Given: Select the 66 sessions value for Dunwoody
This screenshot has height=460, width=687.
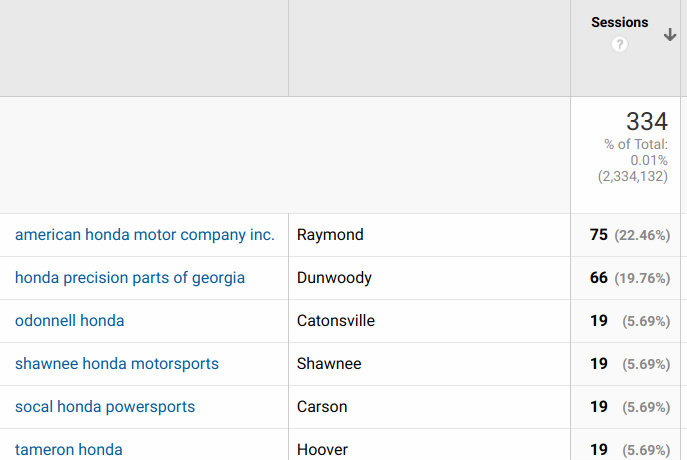Looking at the screenshot, I should (598, 278).
